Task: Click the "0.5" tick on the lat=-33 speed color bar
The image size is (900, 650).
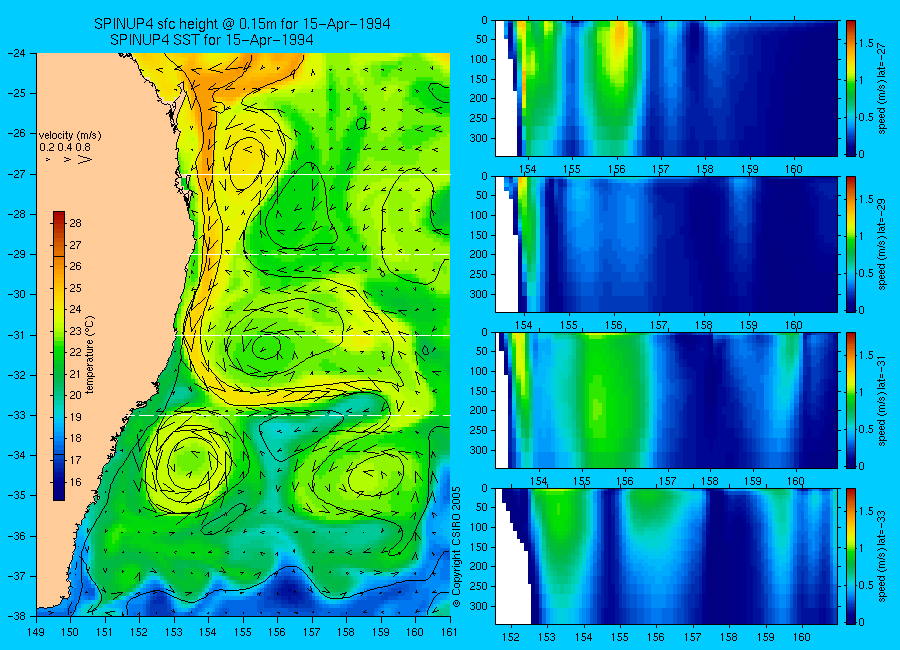Action: click(x=867, y=585)
